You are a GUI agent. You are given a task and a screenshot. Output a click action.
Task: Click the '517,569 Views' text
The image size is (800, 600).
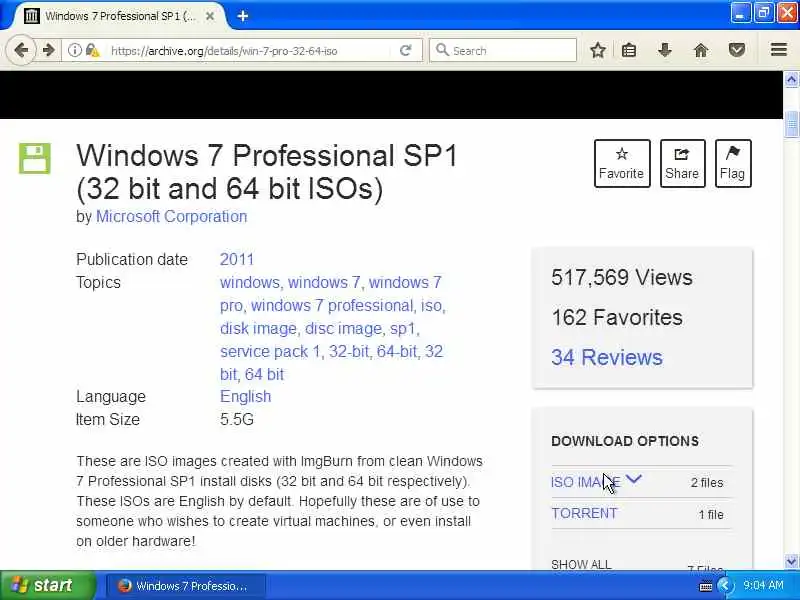point(621,278)
